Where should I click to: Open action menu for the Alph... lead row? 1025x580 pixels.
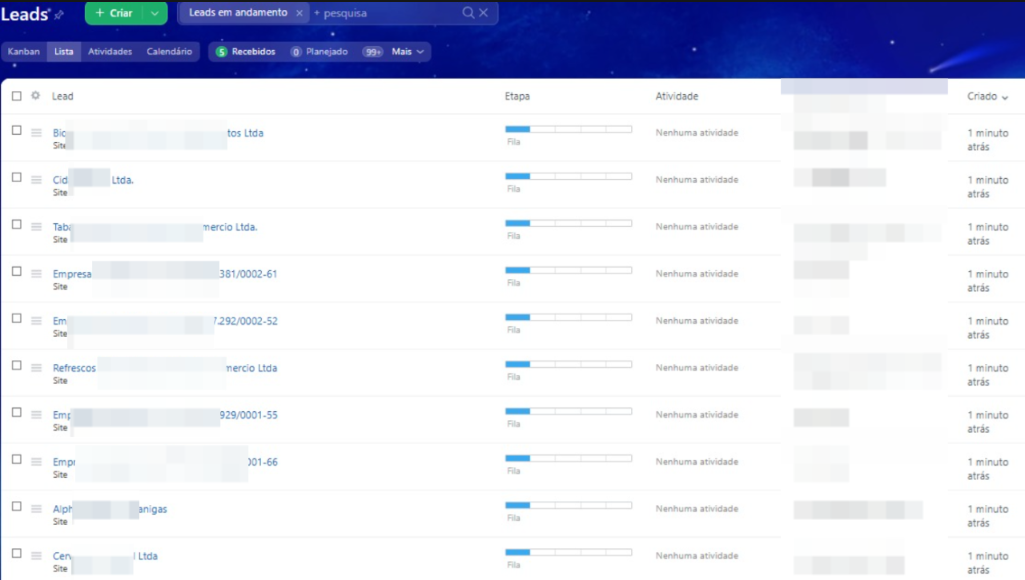coord(36,509)
